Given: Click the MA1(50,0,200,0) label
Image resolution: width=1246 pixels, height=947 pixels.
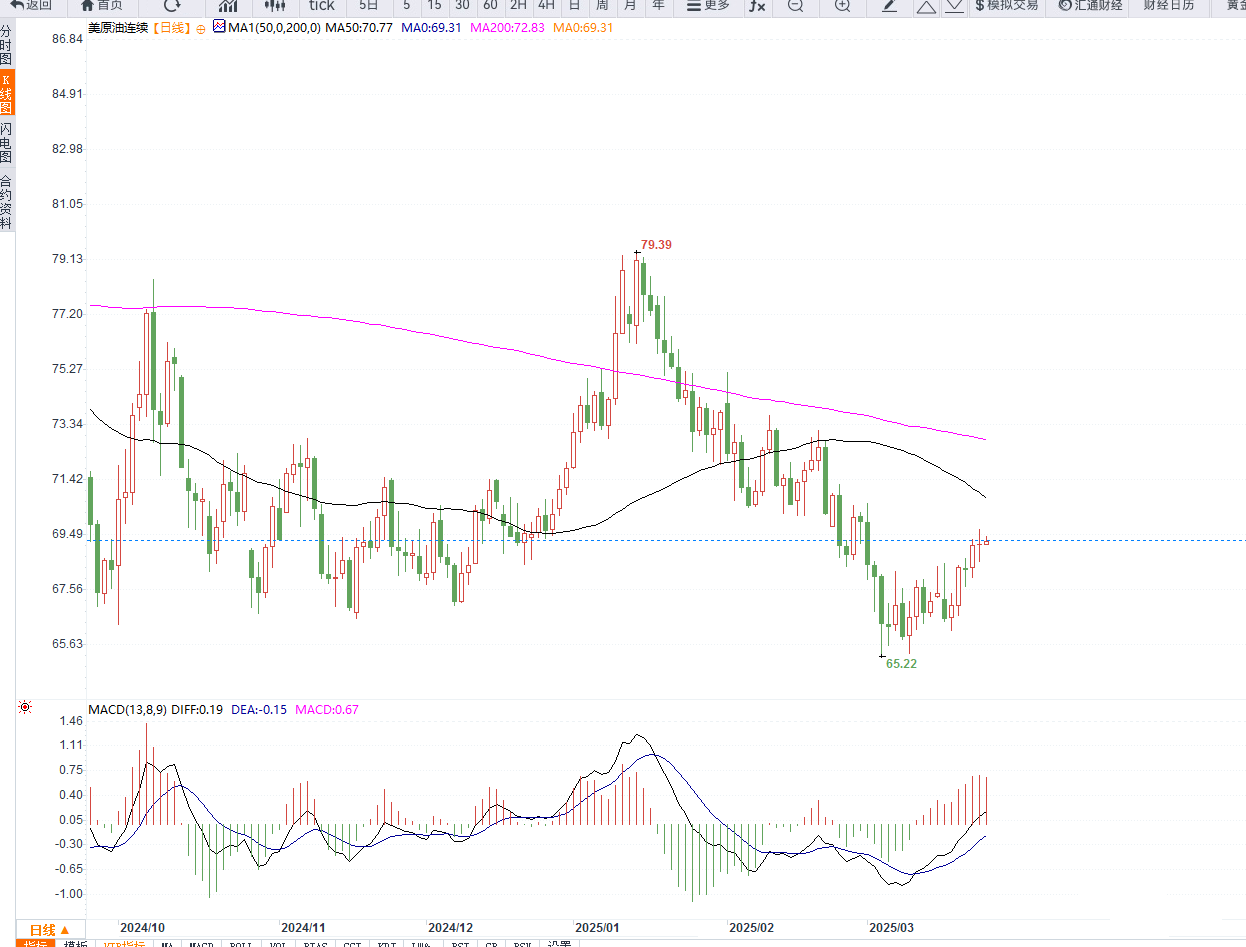Looking at the screenshot, I should (275, 28).
